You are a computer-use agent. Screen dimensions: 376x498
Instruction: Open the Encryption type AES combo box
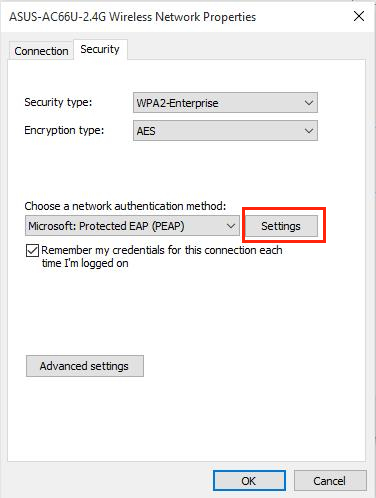tap(225, 131)
